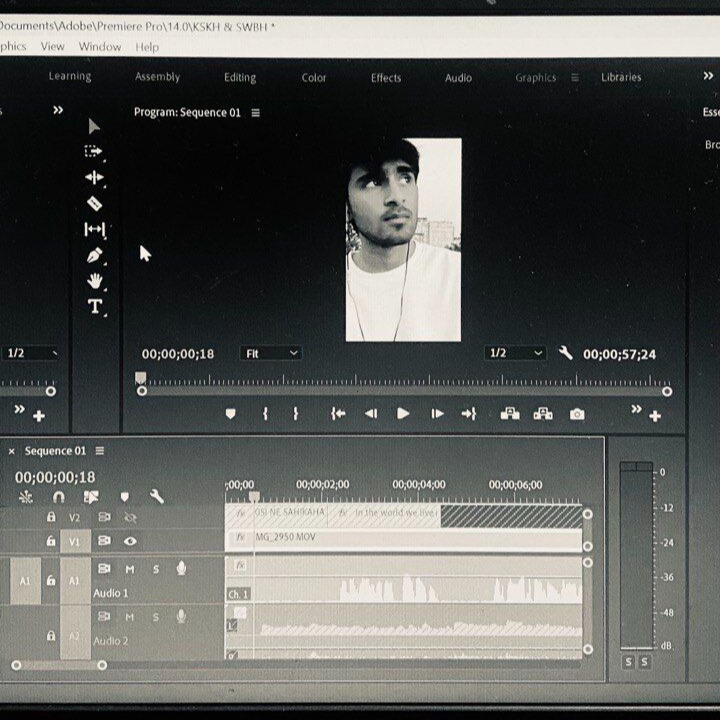The image size is (720, 720).
Task: Mute the Audio 1 track
Action: (130, 569)
